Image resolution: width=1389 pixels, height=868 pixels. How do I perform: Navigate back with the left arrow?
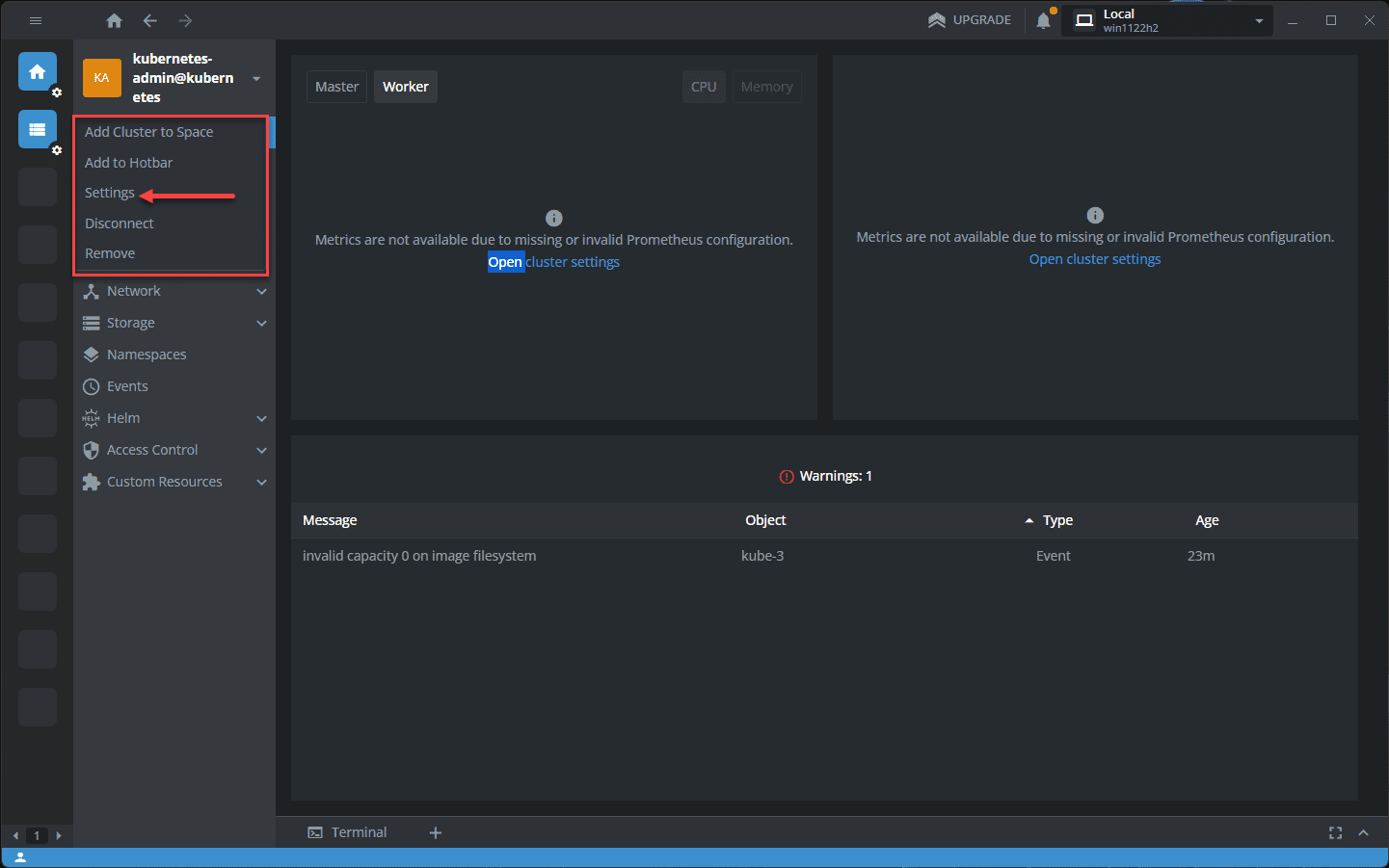click(x=150, y=20)
